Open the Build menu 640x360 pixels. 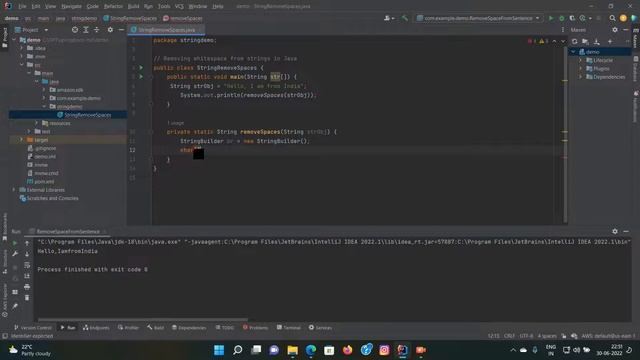133,6
